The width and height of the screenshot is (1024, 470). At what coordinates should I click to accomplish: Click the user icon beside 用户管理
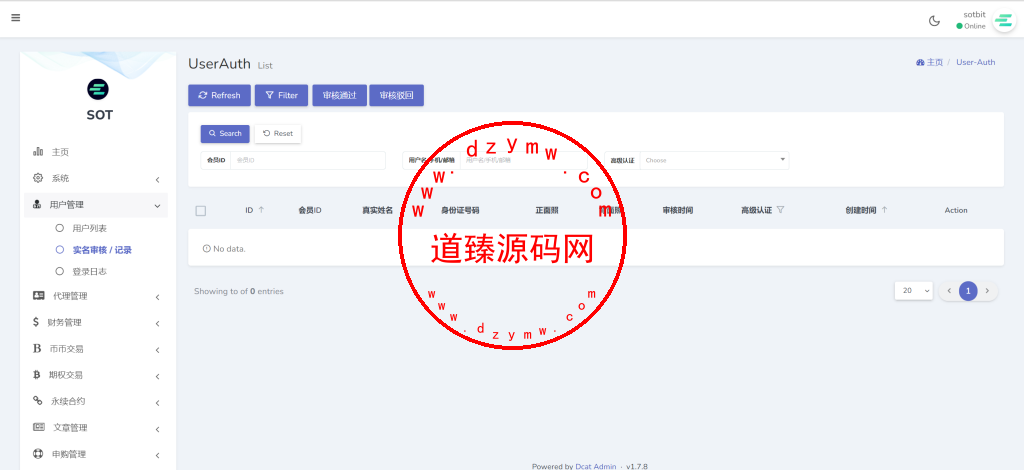tap(38, 204)
